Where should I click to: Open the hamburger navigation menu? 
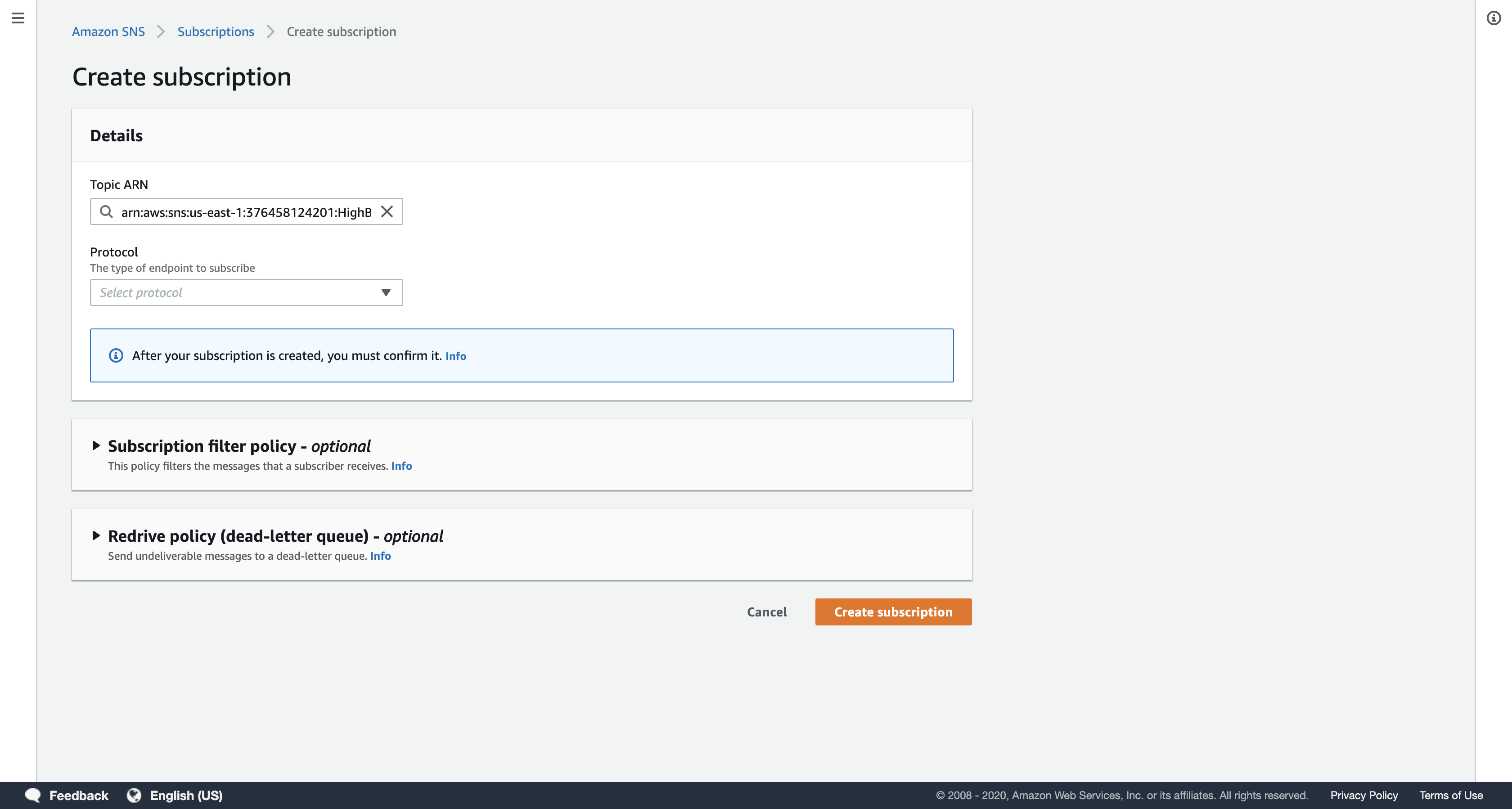(18, 18)
